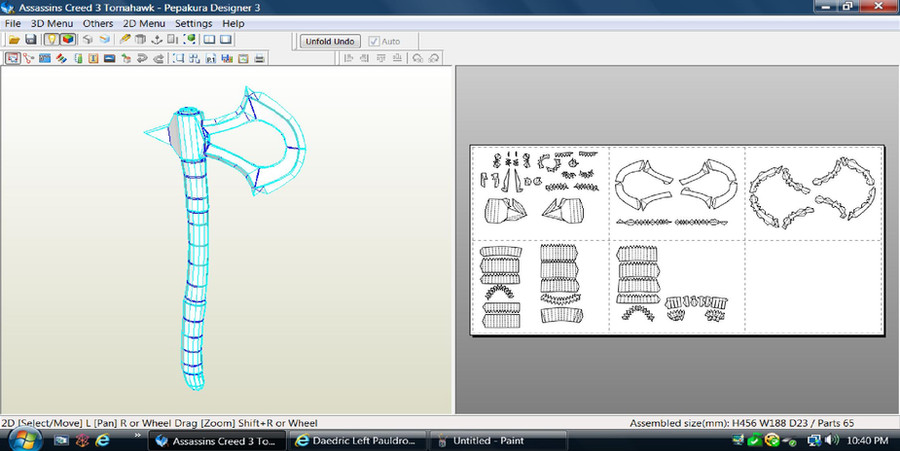Screen dimensions: 900x451
Task: Switch to Daedric Left Pauldron browser window
Action: 357,441
